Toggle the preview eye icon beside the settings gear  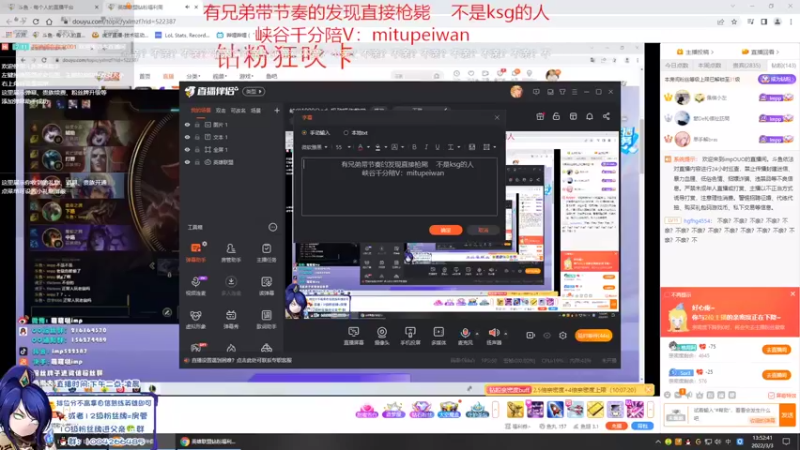coord(547,335)
